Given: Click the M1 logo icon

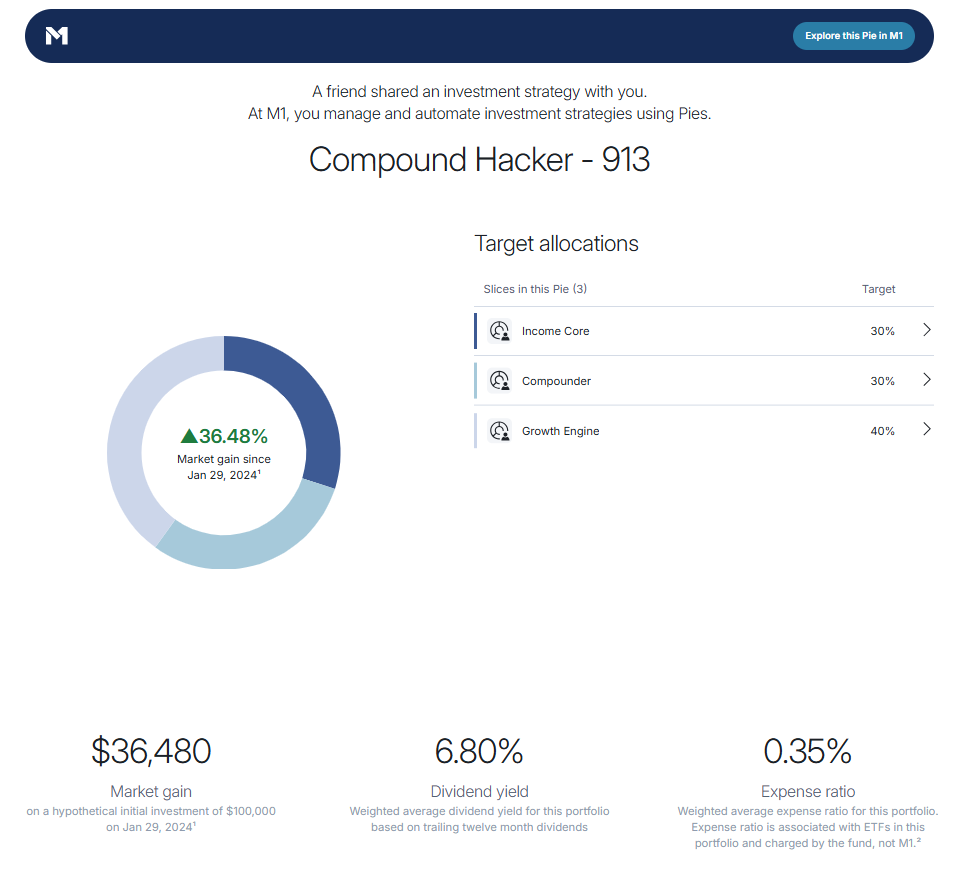Looking at the screenshot, I should [x=57, y=36].
